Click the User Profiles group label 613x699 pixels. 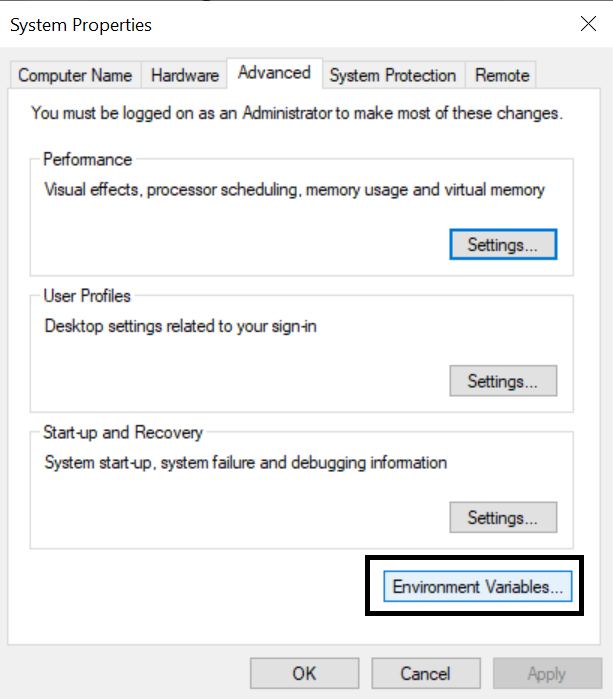coord(87,296)
